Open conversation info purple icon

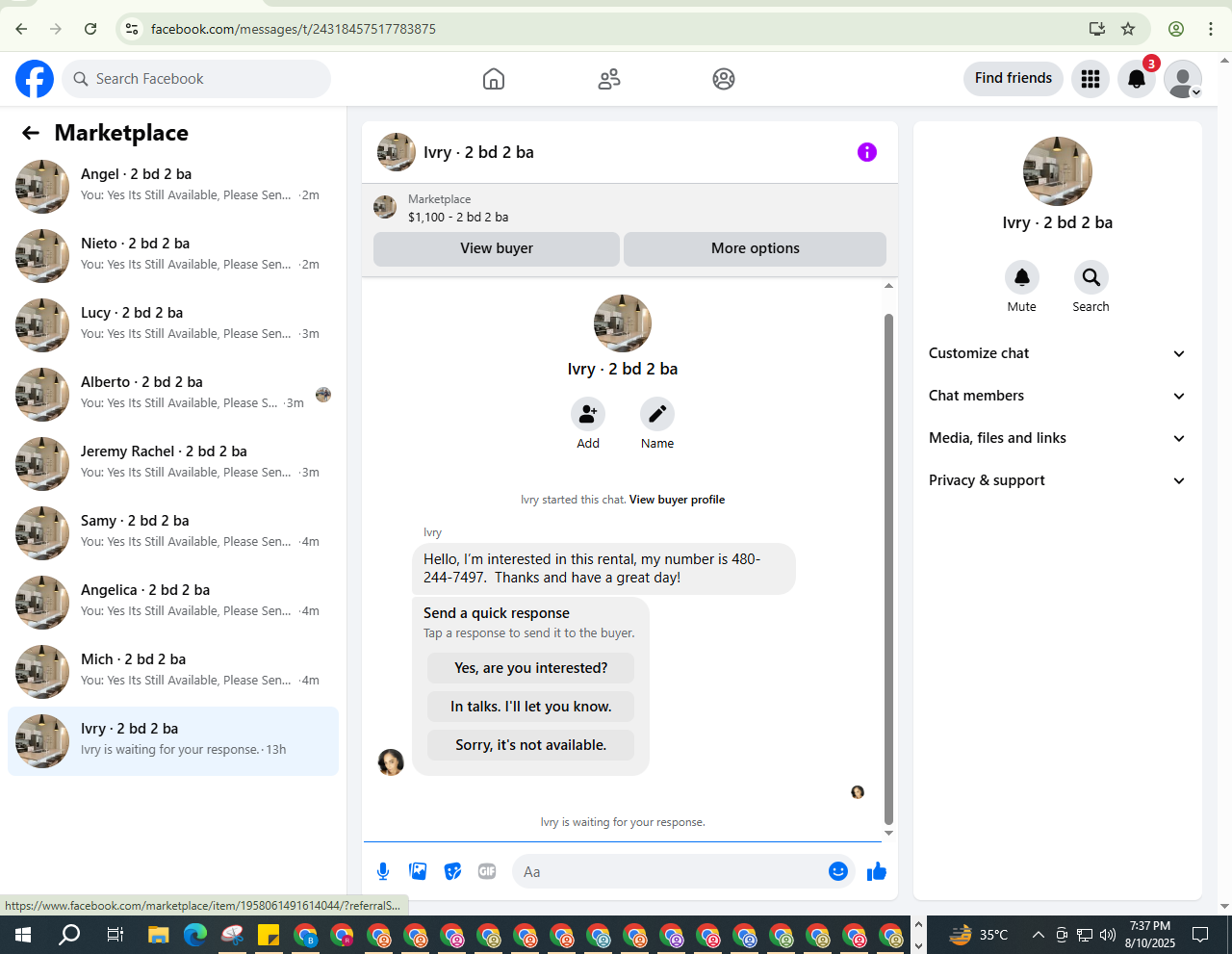click(867, 152)
